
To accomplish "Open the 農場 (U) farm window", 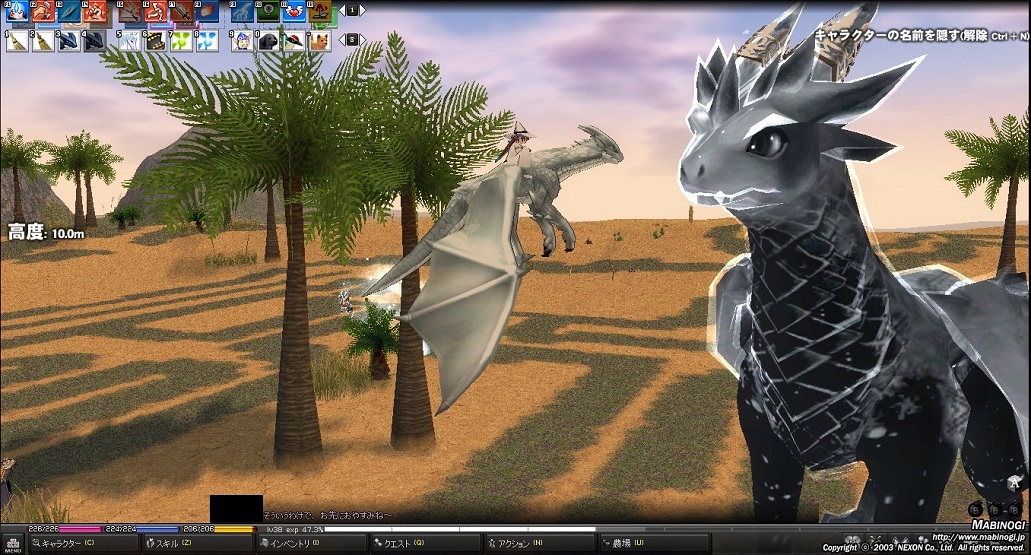I will pos(654,544).
